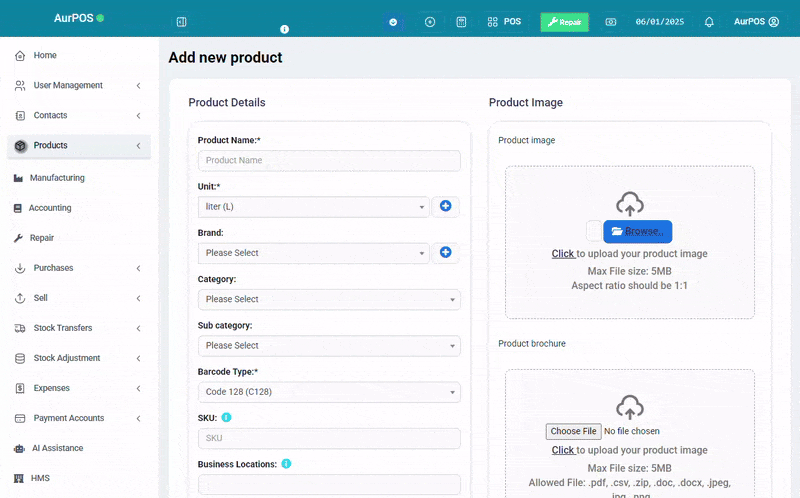800x498 pixels.
Task: Click the SKU info icon
Action: tap(227, 417)
